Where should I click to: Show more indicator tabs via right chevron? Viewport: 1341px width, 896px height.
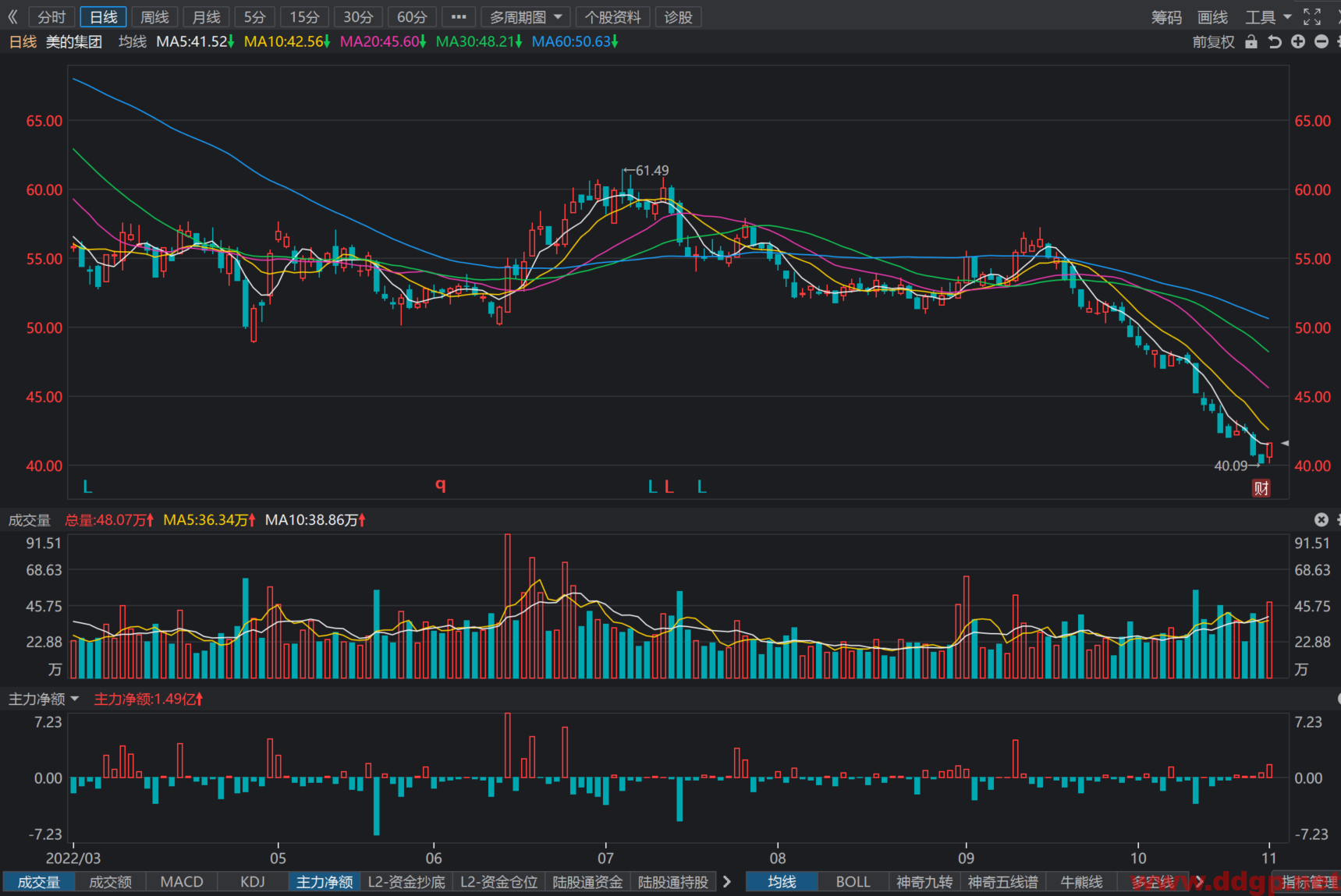tap(727, 881)
